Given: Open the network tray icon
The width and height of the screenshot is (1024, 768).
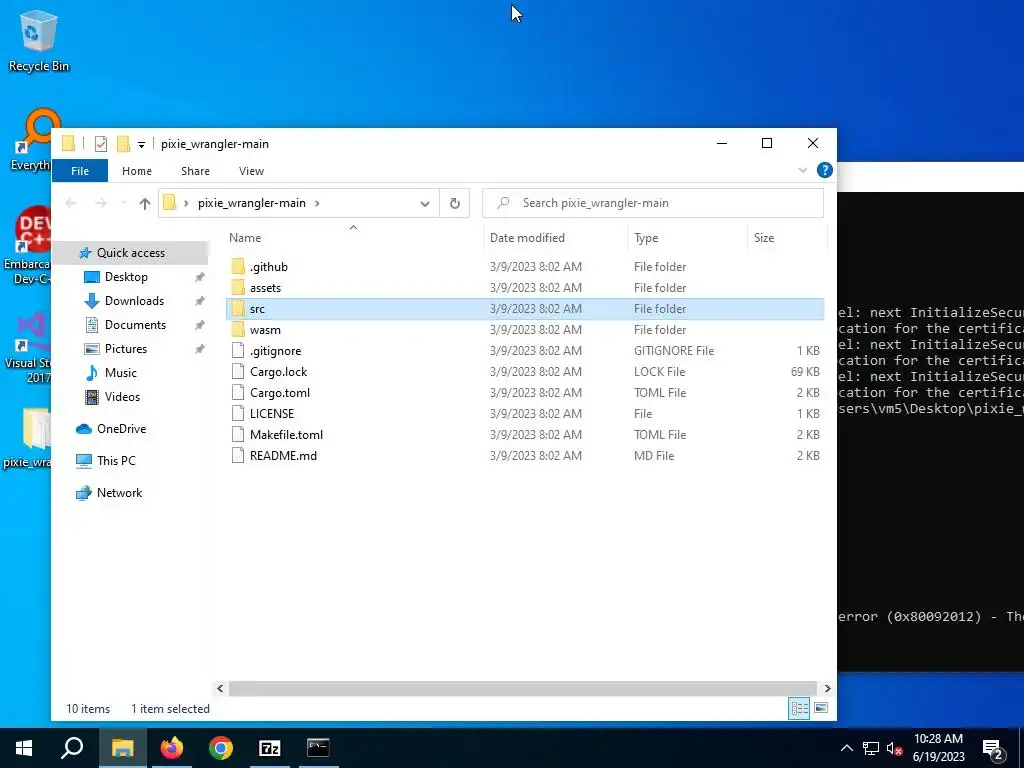Looking at the screenshot, I should [x=871, y=748].
